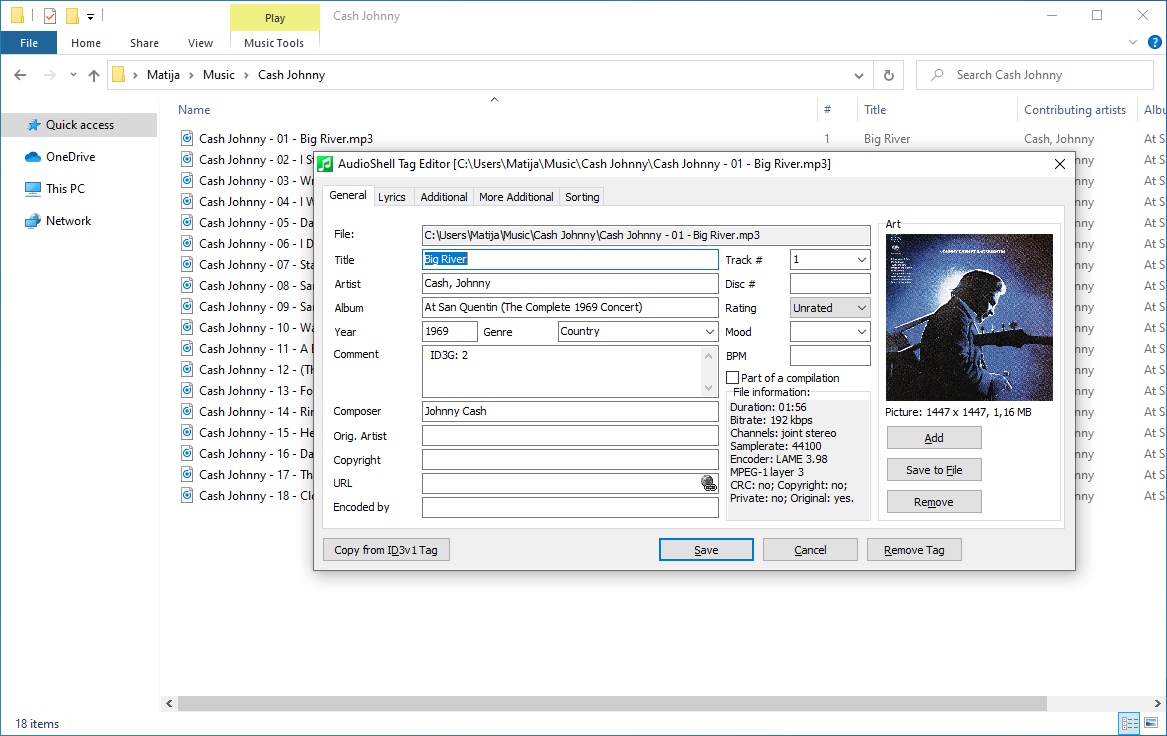Close the AudioShell Tag Editor dialog

(1060, 164)
